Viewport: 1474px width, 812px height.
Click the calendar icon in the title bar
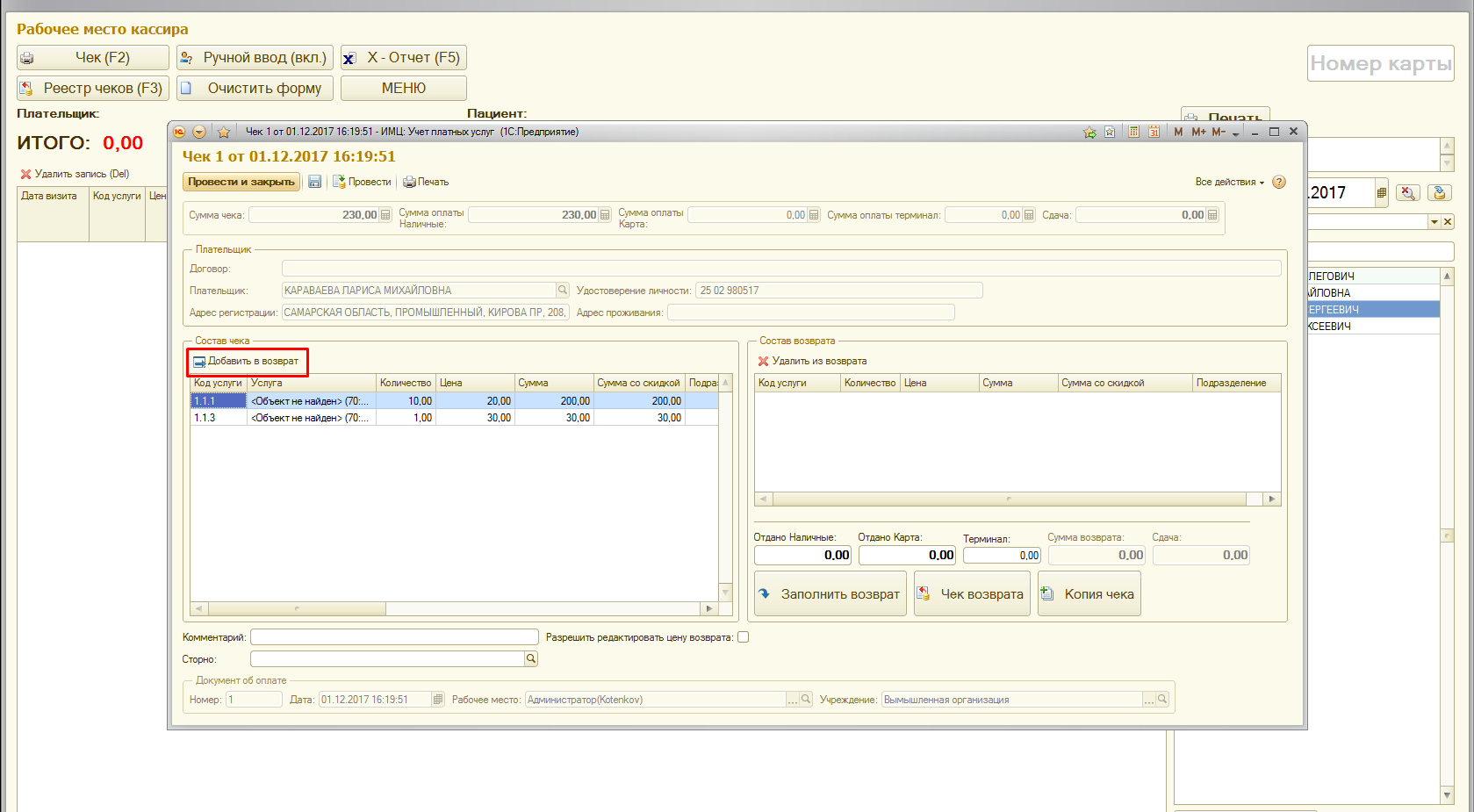(1154, 132)
